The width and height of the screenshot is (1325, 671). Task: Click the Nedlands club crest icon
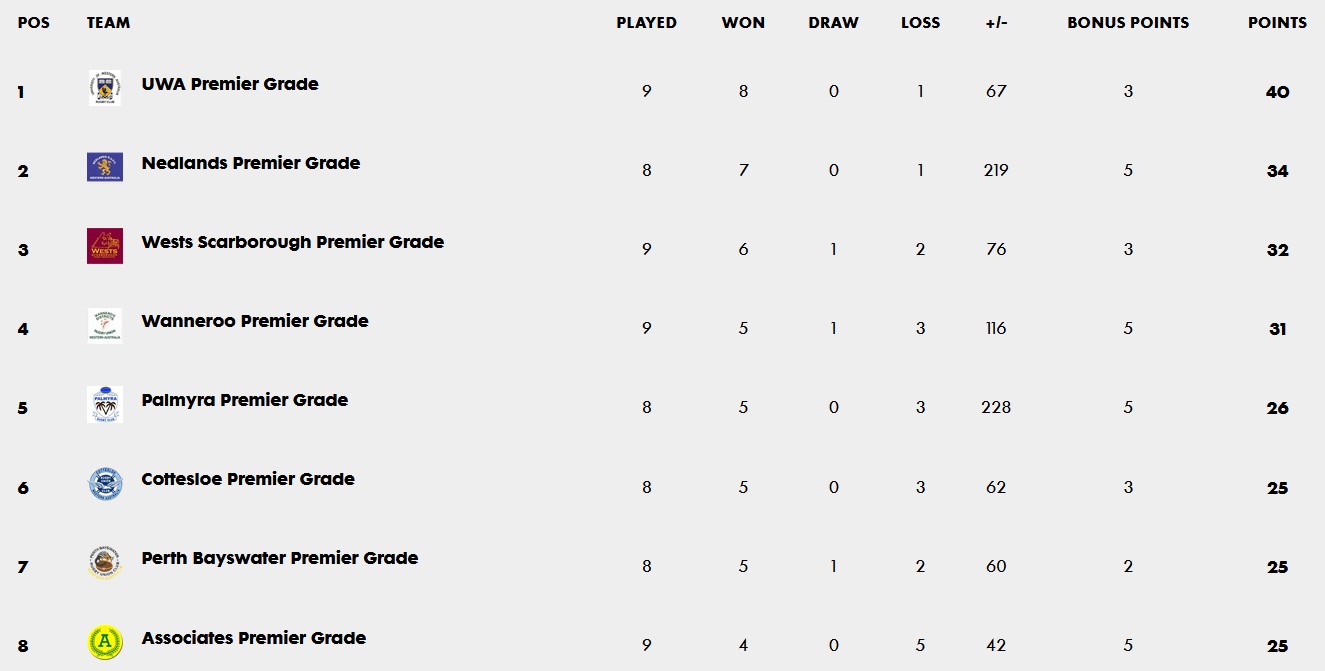tap(105, 167)
